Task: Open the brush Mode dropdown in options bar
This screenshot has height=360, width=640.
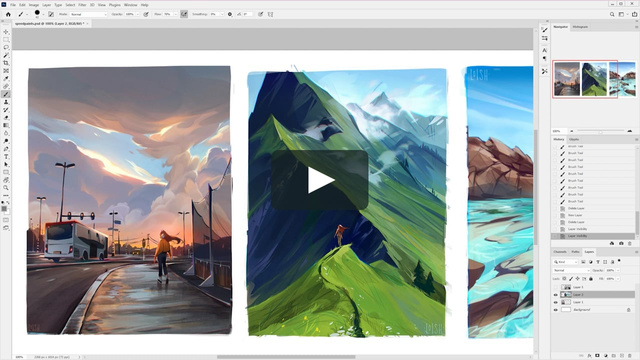Action: [88, 14]
